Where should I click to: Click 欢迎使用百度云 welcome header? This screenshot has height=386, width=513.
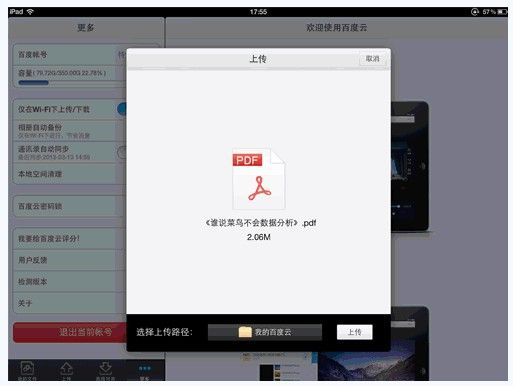337,27
